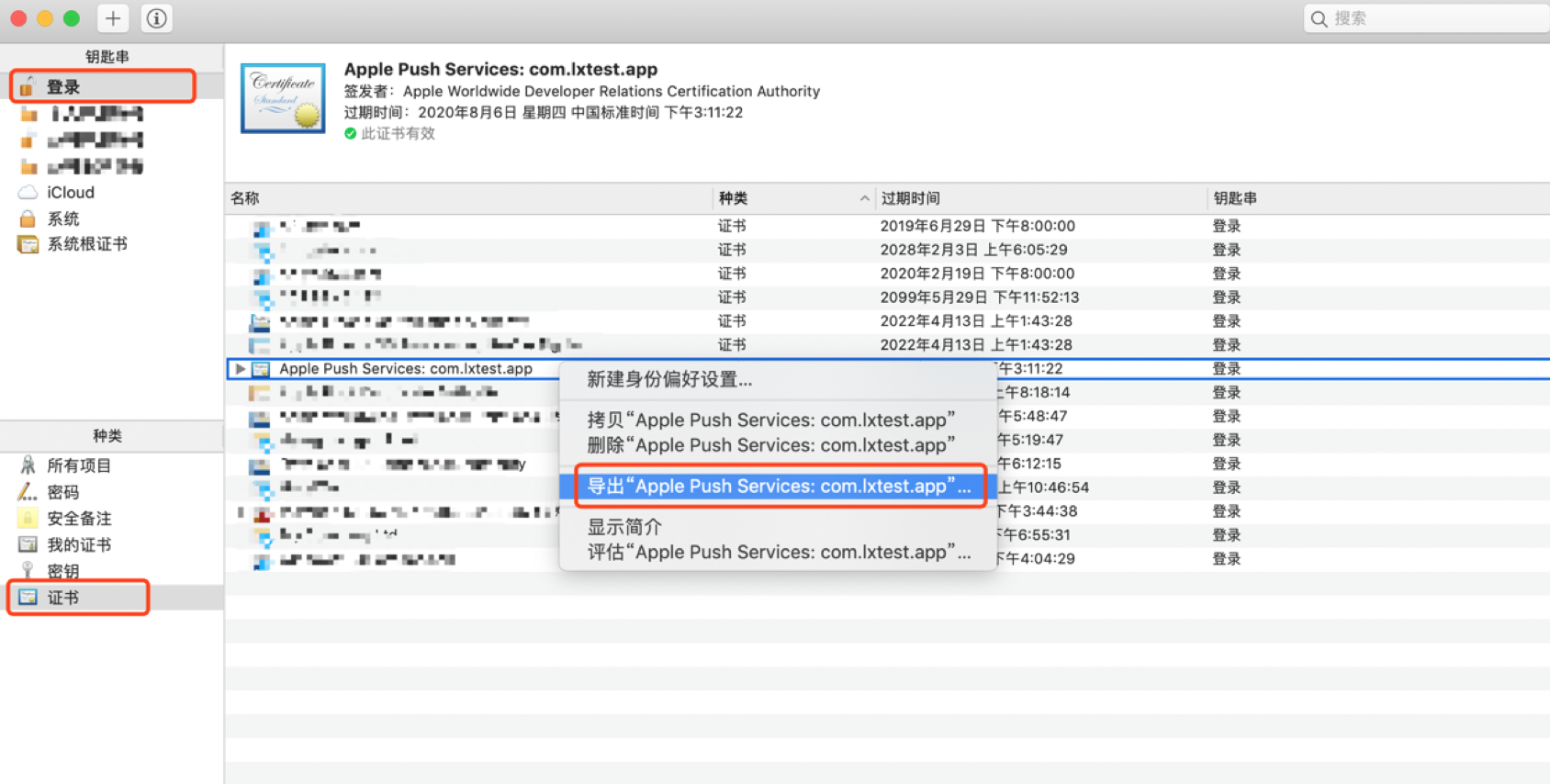Click 种类 sidebar section header

(x=107, y=436)
